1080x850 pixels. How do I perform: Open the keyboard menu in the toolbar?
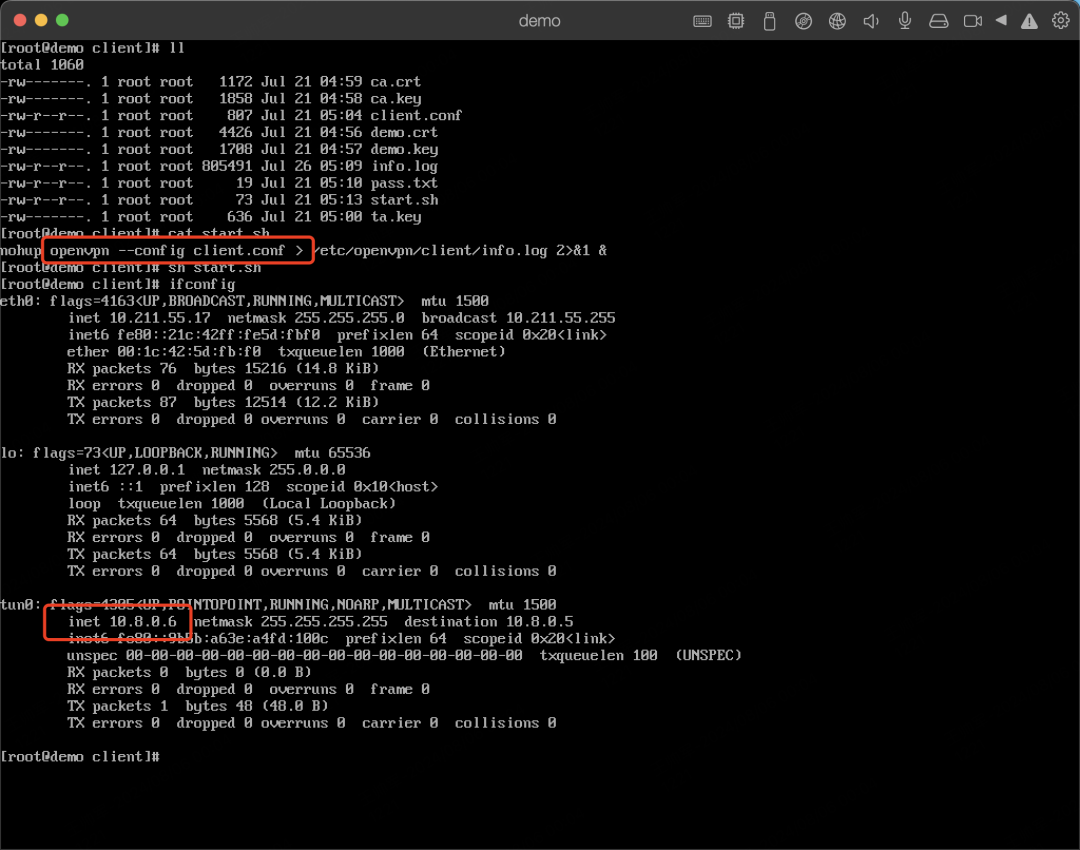point(703,21)
